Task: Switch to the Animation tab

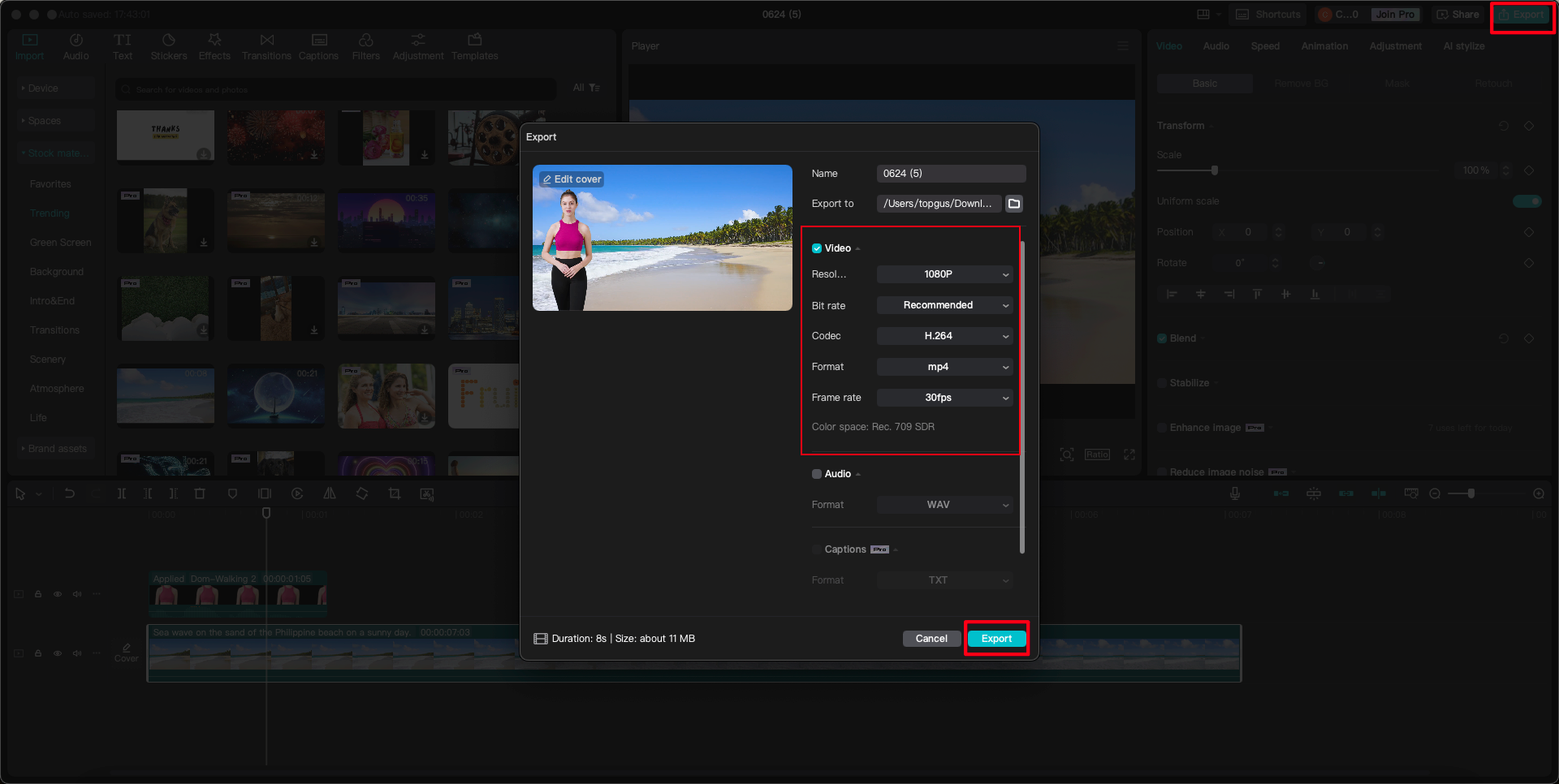Action: (x=1324, y=46)
